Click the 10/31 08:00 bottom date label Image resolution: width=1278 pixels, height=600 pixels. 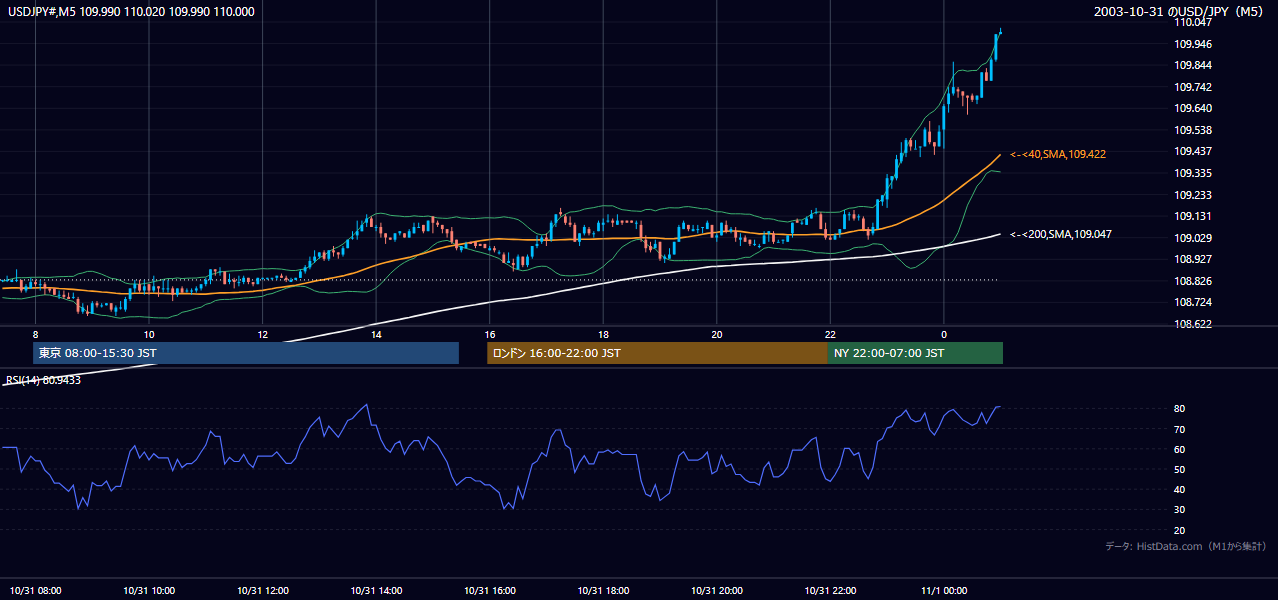35,591
